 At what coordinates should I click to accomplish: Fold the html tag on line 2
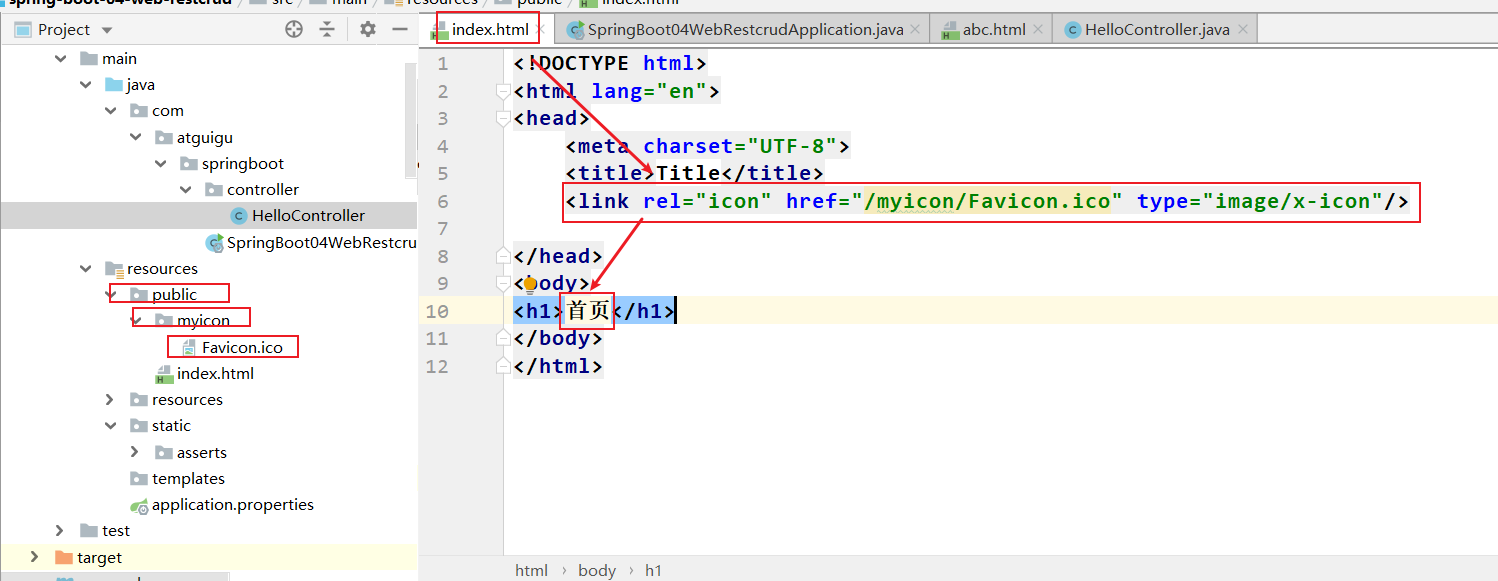coord(505,92)
